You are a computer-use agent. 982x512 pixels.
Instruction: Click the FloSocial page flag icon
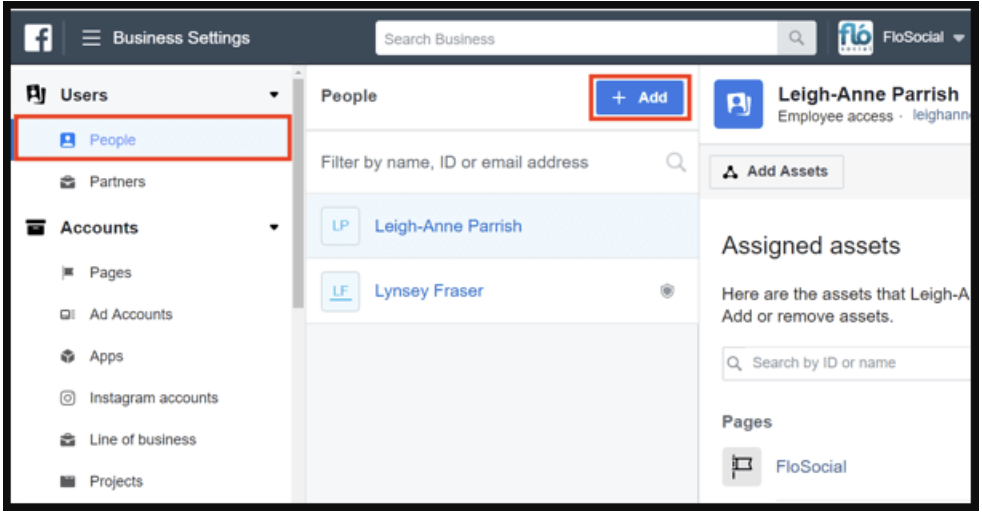tap(740, 466)
